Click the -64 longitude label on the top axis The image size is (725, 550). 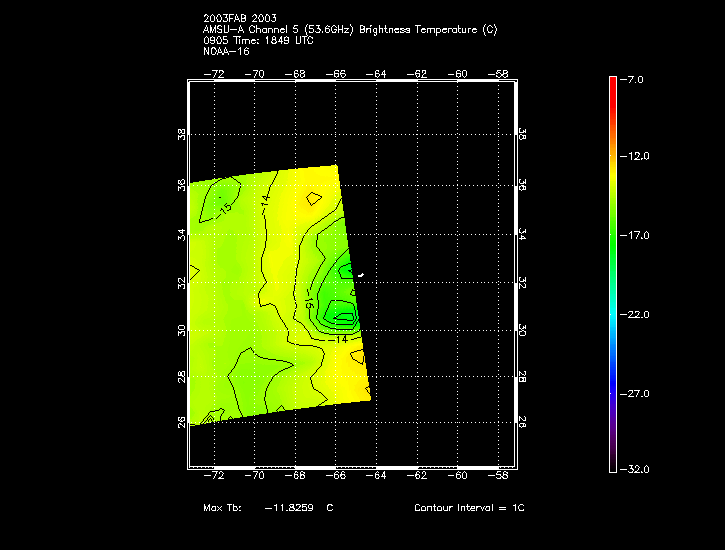378,74
